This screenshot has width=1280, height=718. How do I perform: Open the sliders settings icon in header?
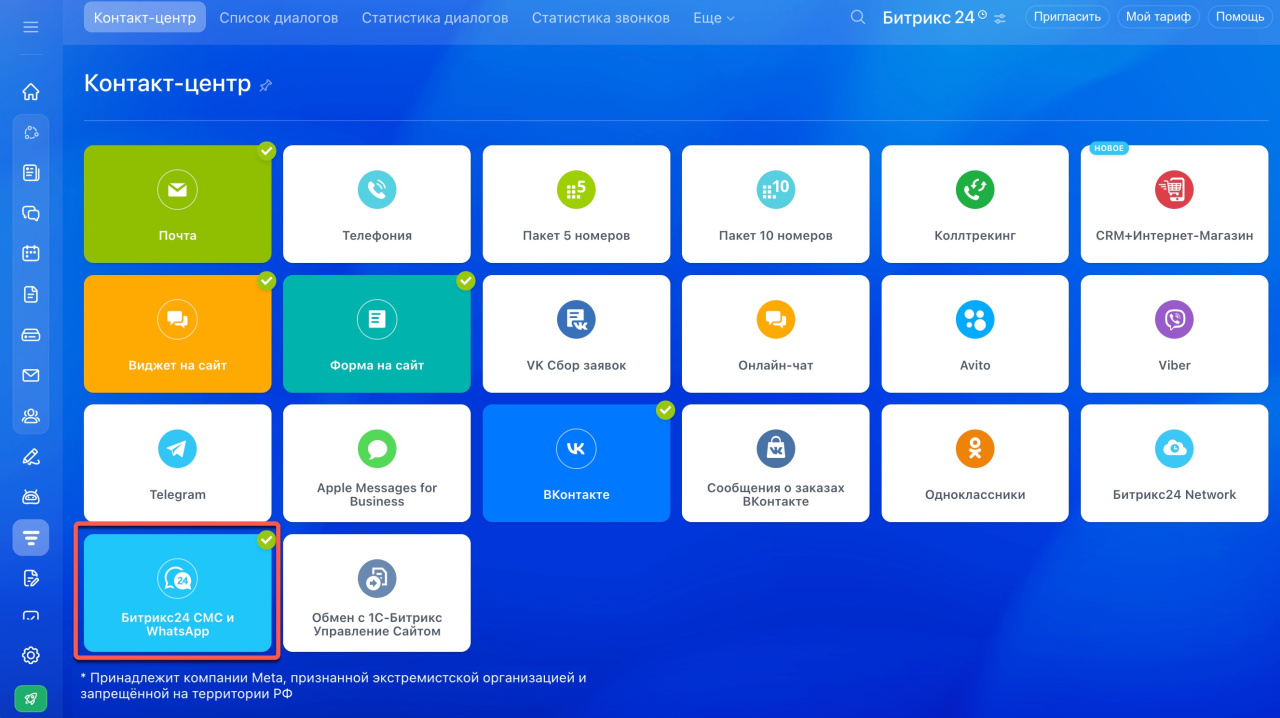pyautogui.click(x=1000, y=18)
